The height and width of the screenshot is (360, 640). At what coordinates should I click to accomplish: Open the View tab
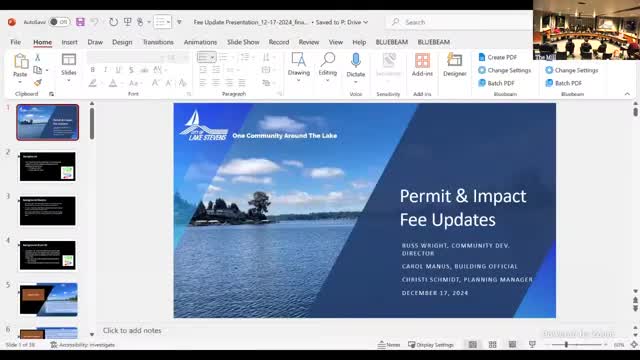[x=336, y=42]
